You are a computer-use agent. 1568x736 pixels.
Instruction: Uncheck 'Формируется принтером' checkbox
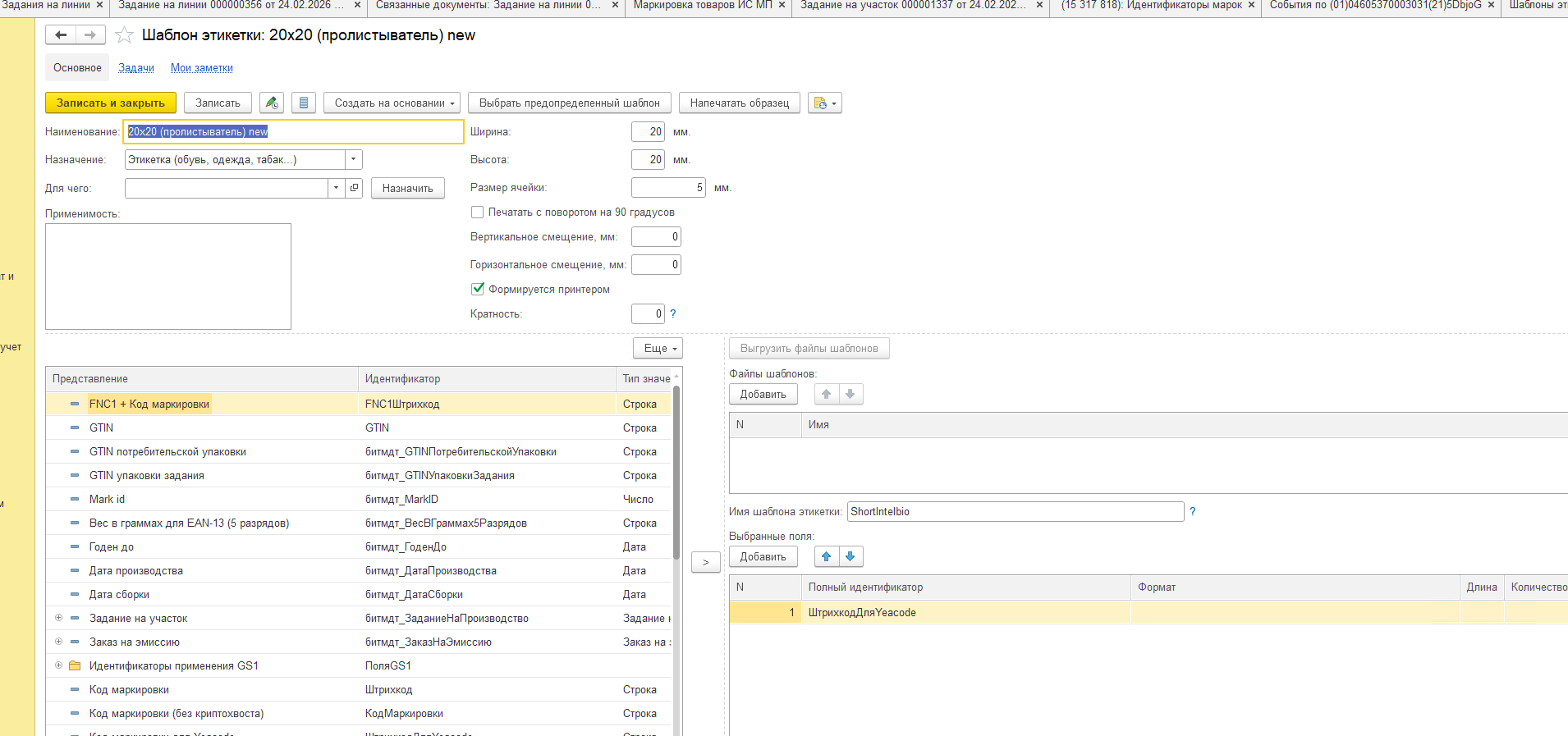click(477, 289)
